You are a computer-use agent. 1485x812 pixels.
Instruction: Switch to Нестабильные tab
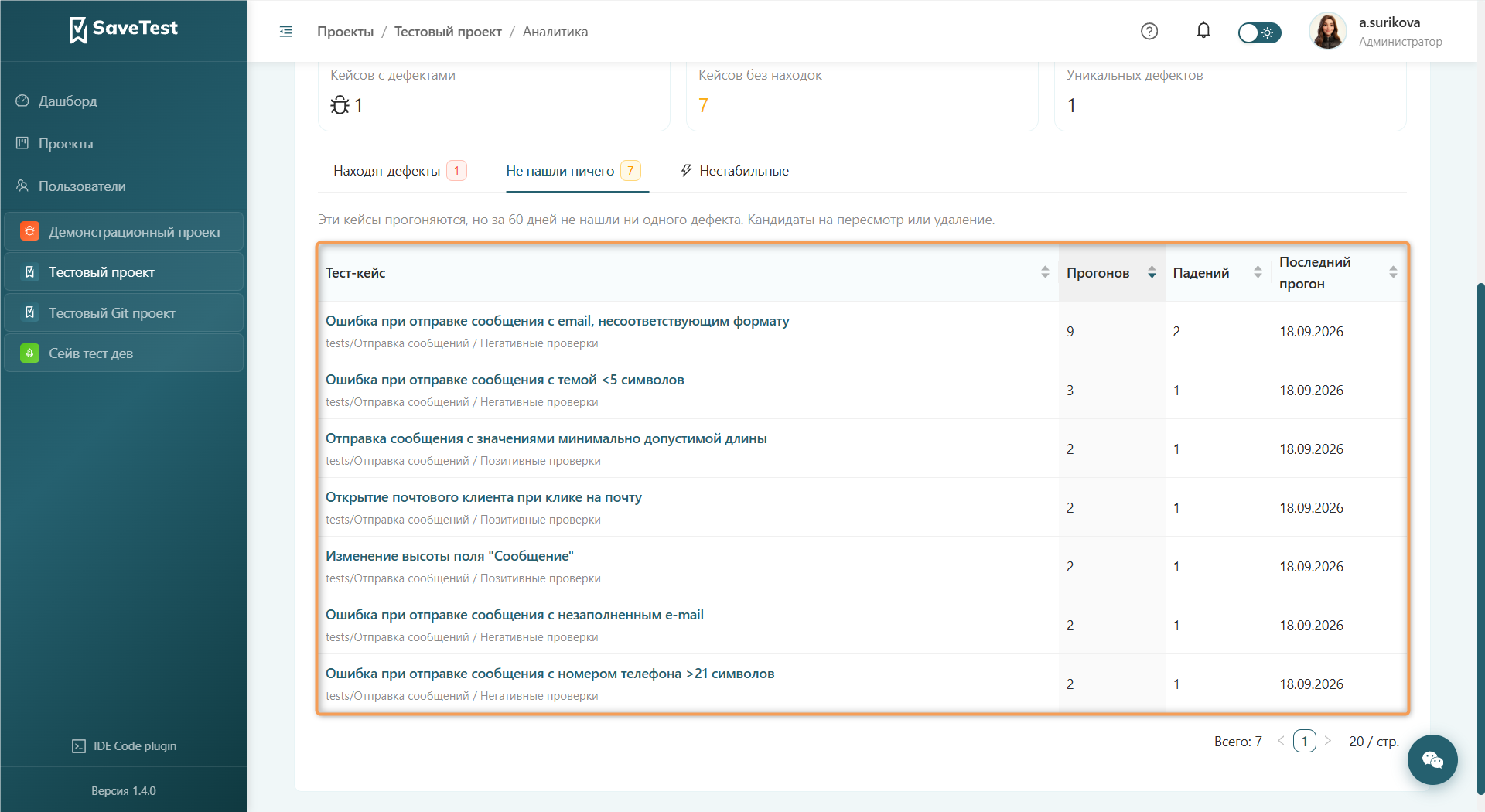pyautogui.click(x=735, y=170)
